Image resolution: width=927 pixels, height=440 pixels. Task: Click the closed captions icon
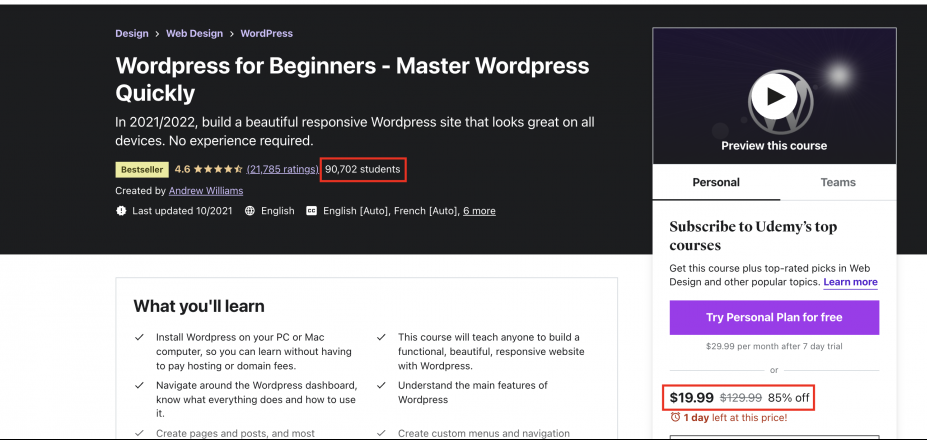pyautogui.click(x=311, y=211)
